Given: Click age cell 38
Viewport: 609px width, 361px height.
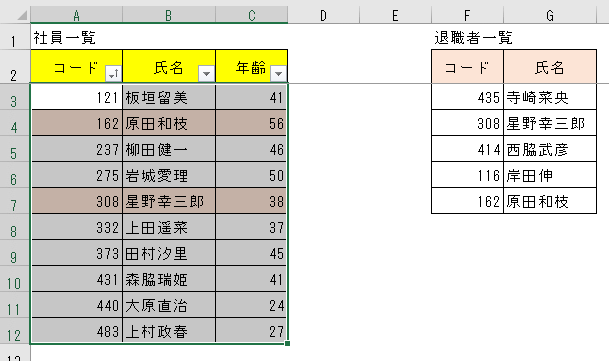Looking at the screenshot, I should coord(251,201).
